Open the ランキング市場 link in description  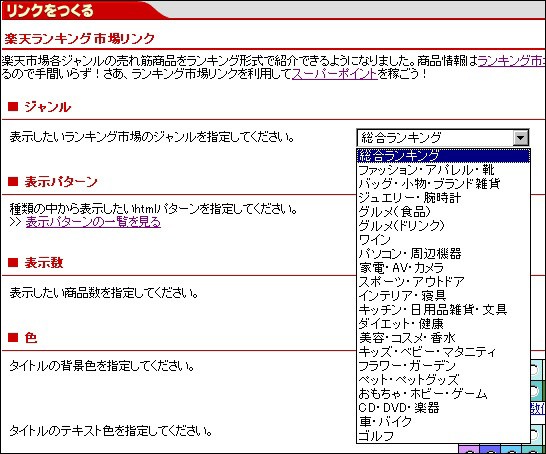[511, 61]
